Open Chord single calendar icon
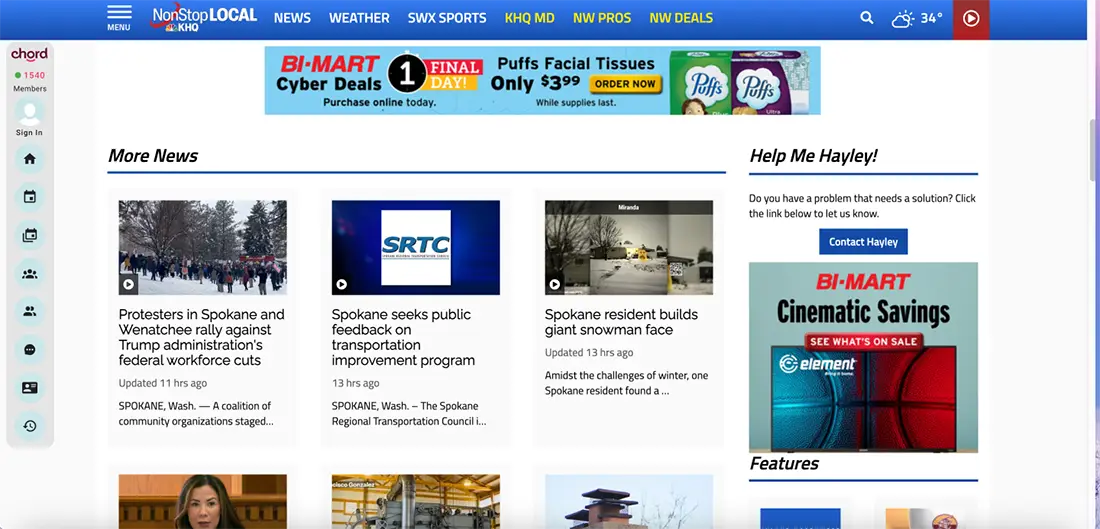 coord(29,197)
